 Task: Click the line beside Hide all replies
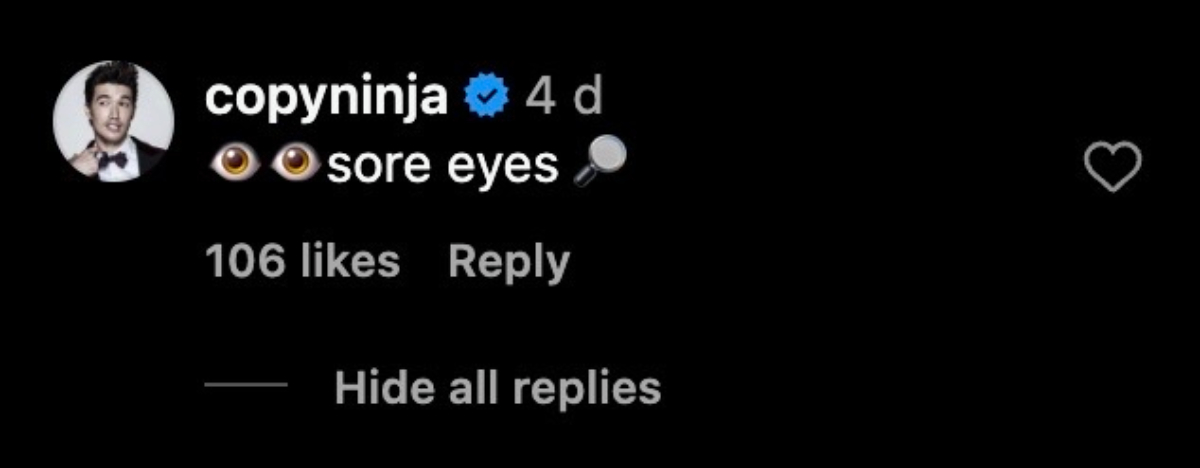pyautogui.click(x=246, y=386)
